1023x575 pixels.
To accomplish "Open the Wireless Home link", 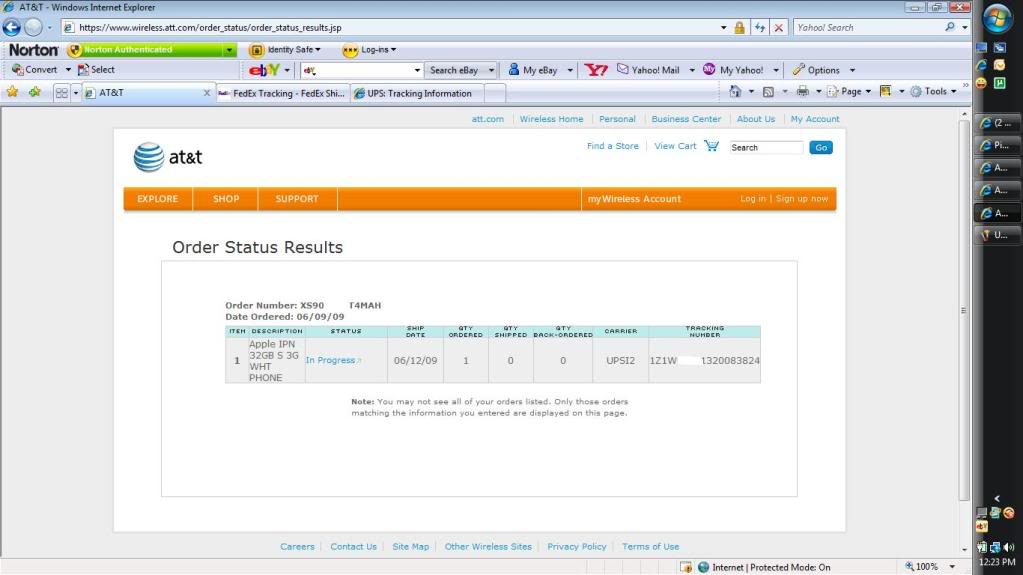I will point(551,119).
